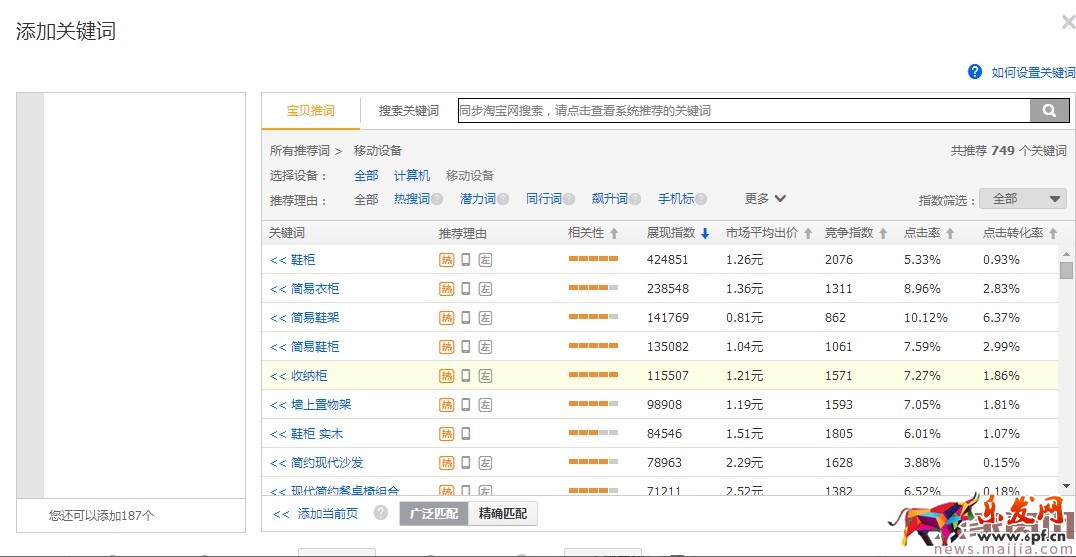Select 广泛匹配 broad match mode

(434, 513)
